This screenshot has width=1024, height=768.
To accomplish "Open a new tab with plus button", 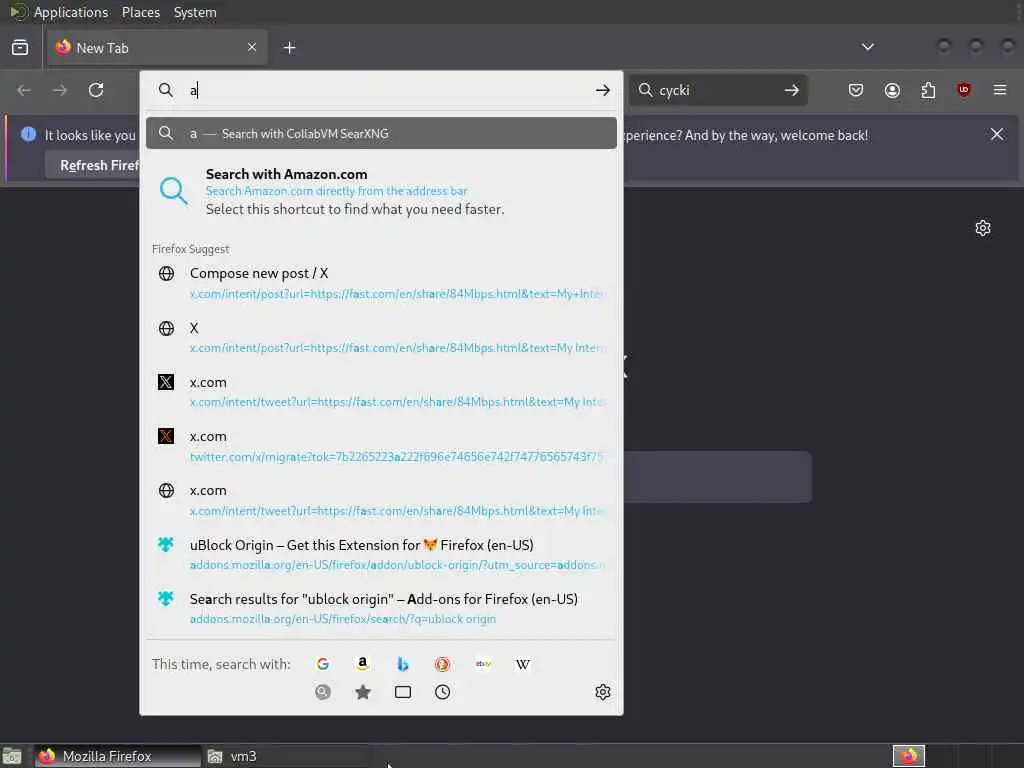I will [x=289, y=48].
